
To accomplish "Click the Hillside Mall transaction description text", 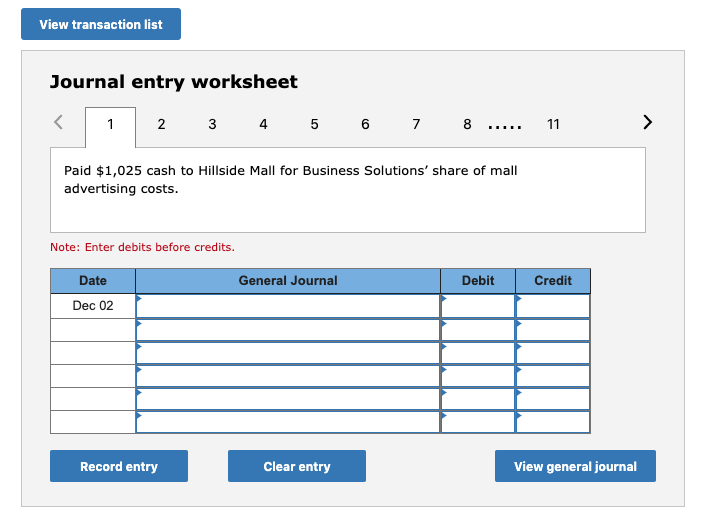I will click(290, 180).
